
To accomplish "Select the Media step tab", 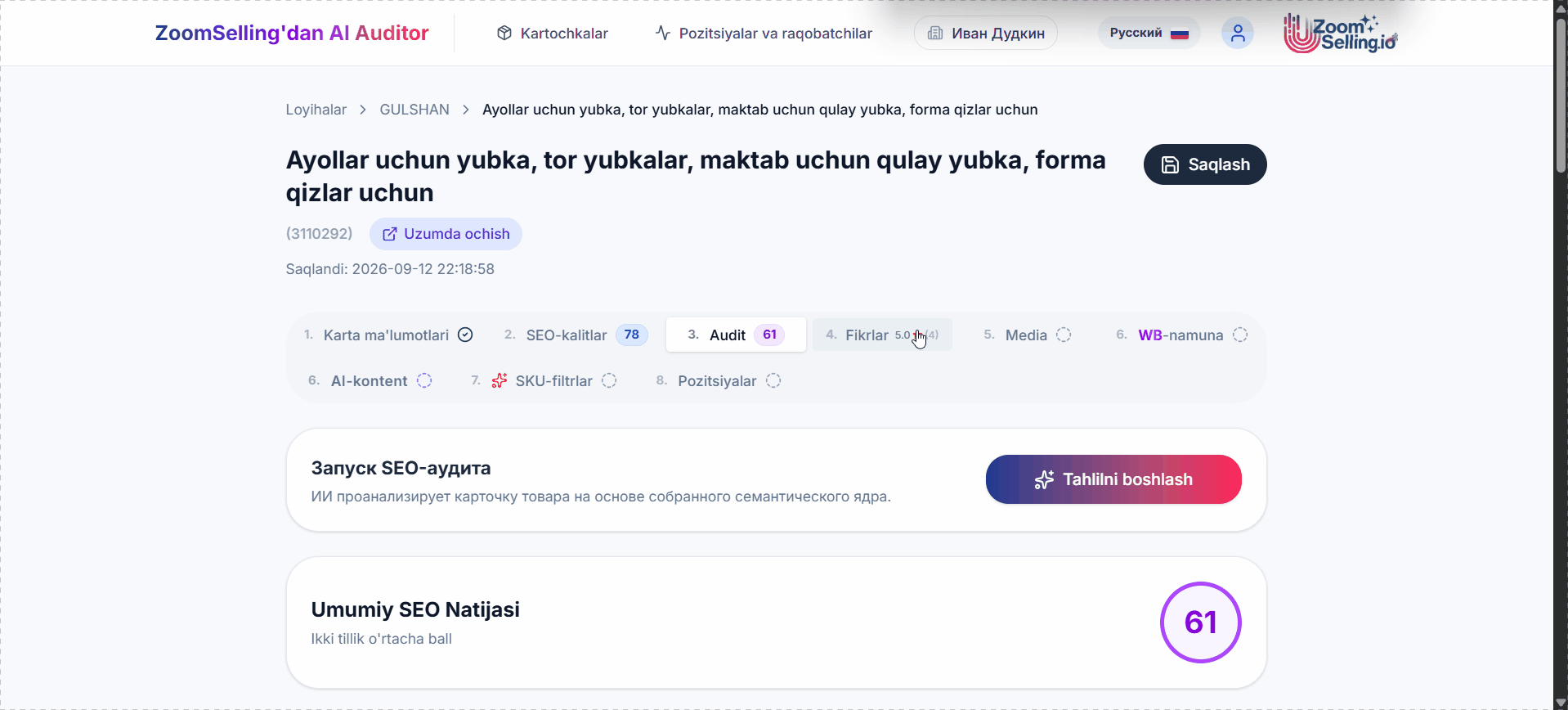I will [1027, 335].
